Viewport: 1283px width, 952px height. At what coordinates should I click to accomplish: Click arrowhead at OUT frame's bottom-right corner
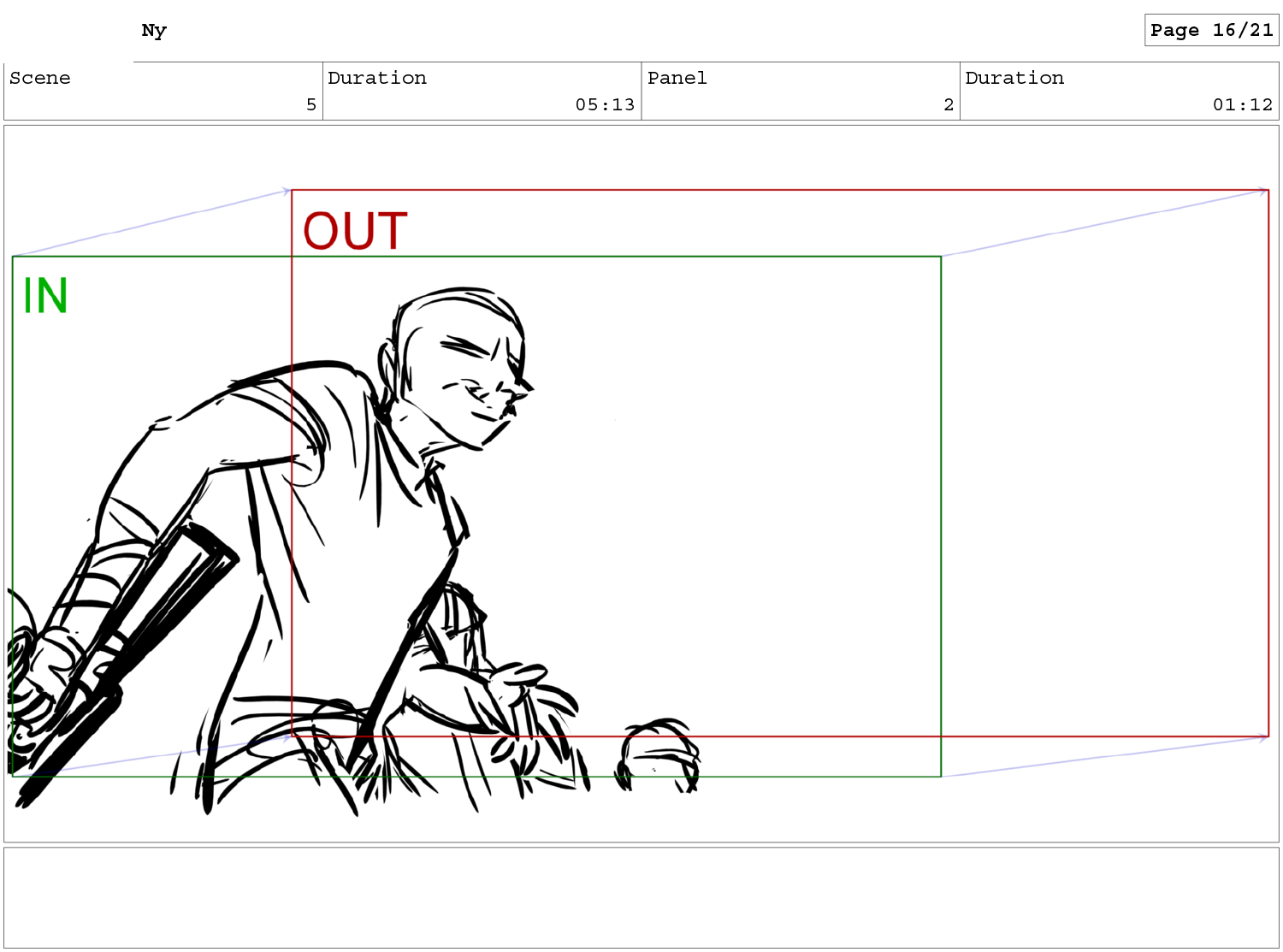(1262, 737)
